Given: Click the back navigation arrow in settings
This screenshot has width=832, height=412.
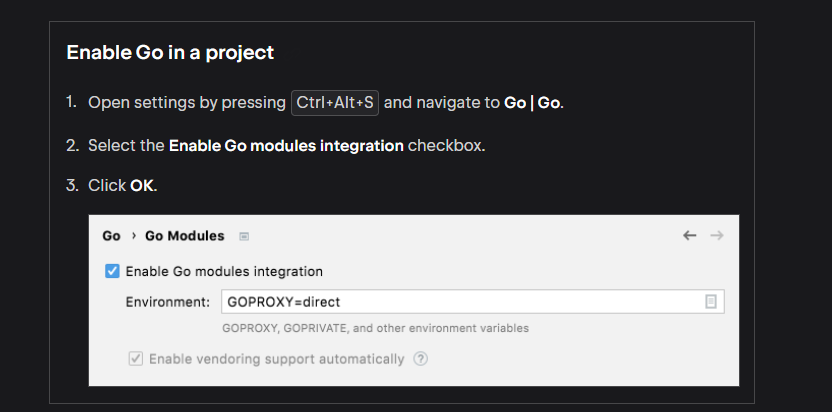Looking at the screenshot, I should tap(689, 236).
